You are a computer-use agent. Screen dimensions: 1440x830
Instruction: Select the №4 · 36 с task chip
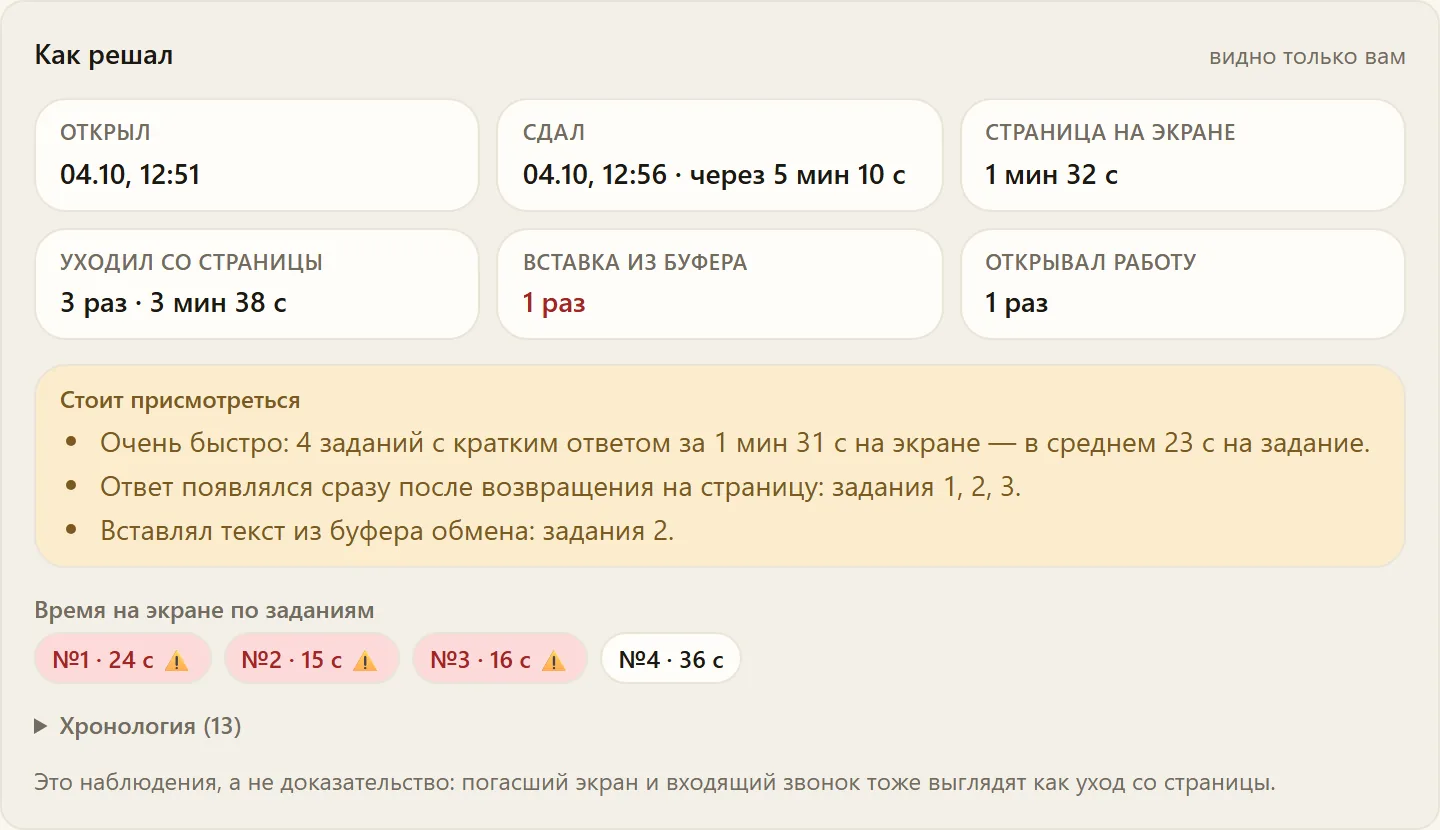pyautogui.click(x=671, y=659)
